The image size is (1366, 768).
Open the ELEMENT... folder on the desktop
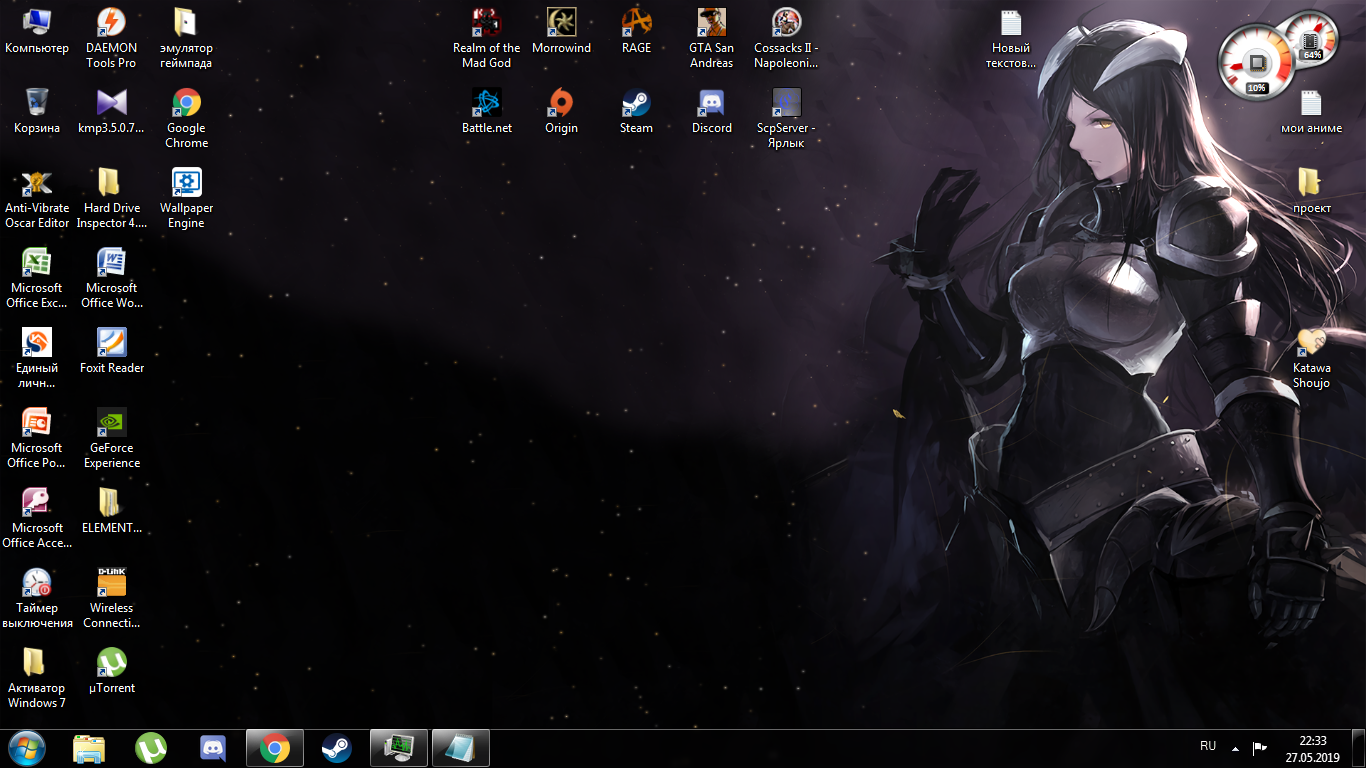pos(111,511)
